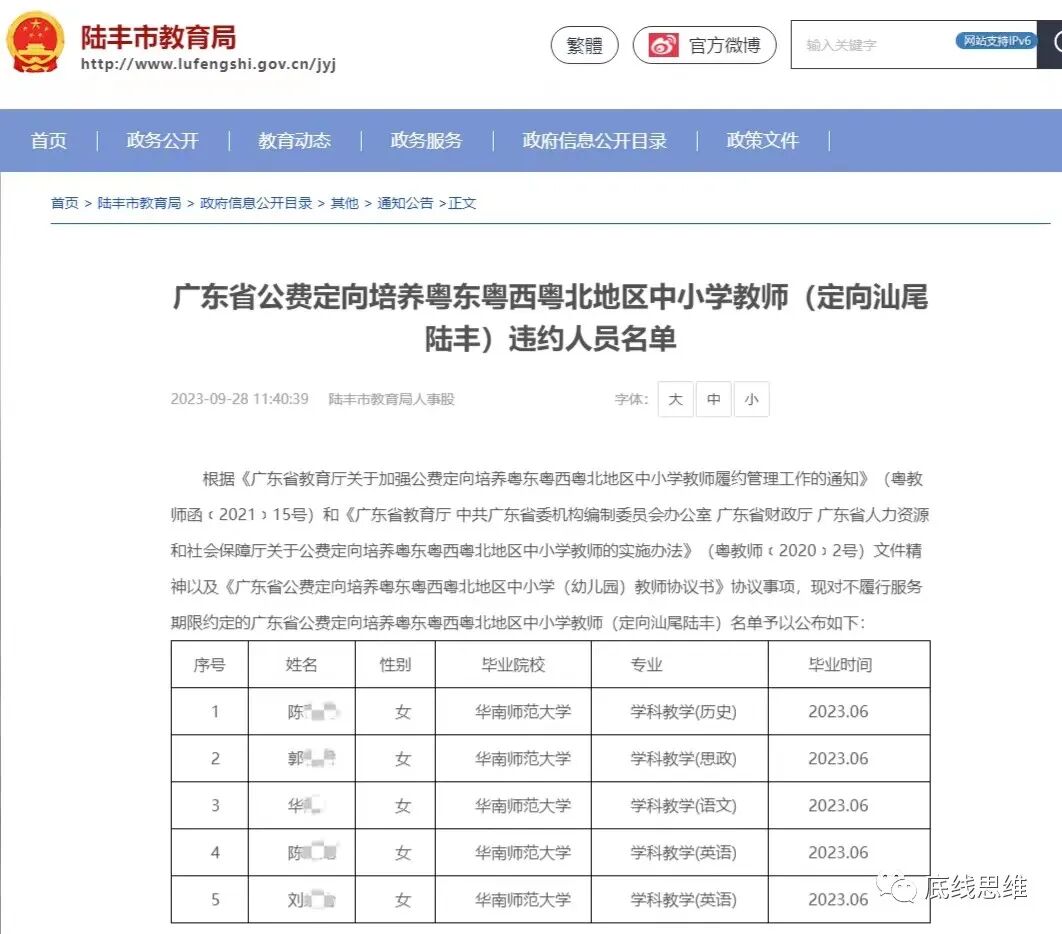1062x934 pixels.
Task: Click the 毕业时间 column header
Action: (849, 664)
